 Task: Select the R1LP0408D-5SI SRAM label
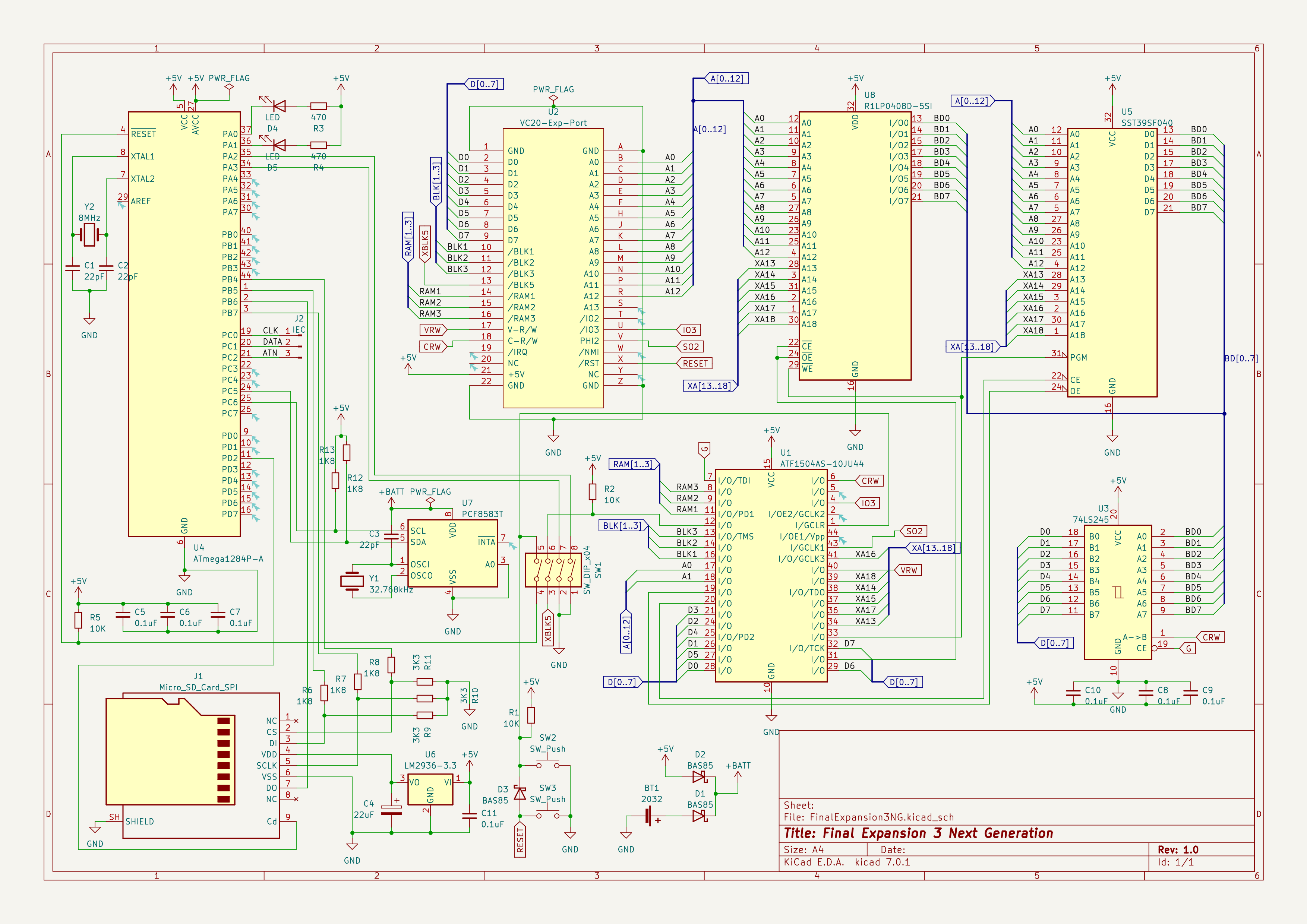pos(898,106)
